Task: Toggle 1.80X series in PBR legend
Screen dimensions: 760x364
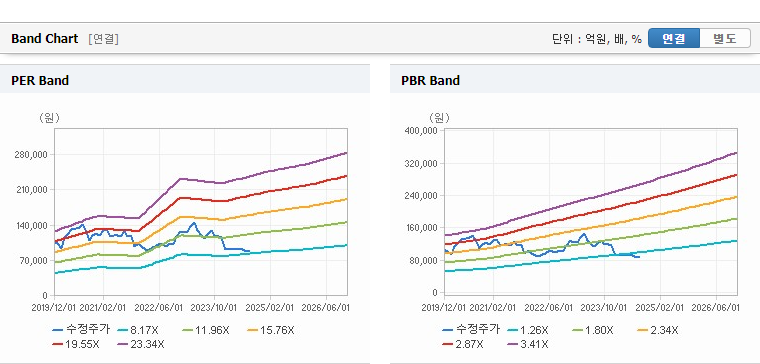Action: point(592,331)
